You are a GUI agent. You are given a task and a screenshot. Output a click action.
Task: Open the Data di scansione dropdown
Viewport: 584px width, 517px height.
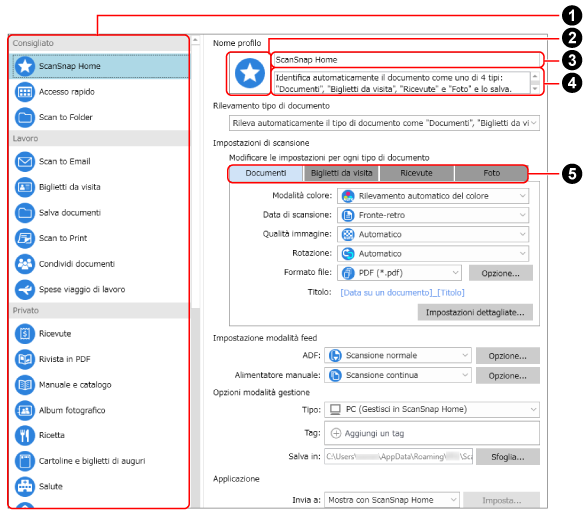click(433, 215)
